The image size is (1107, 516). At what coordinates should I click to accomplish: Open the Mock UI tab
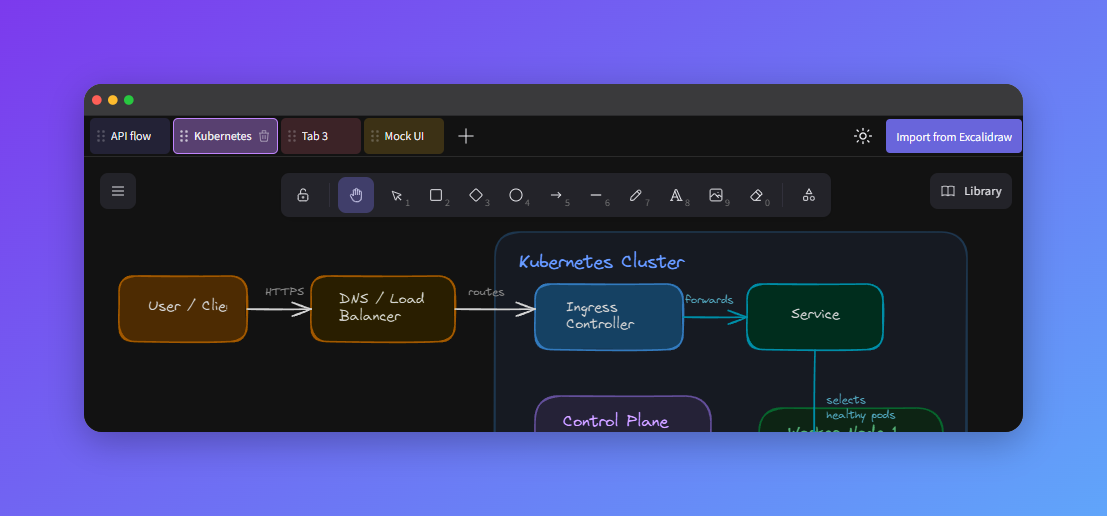click(x=404, y=136)
